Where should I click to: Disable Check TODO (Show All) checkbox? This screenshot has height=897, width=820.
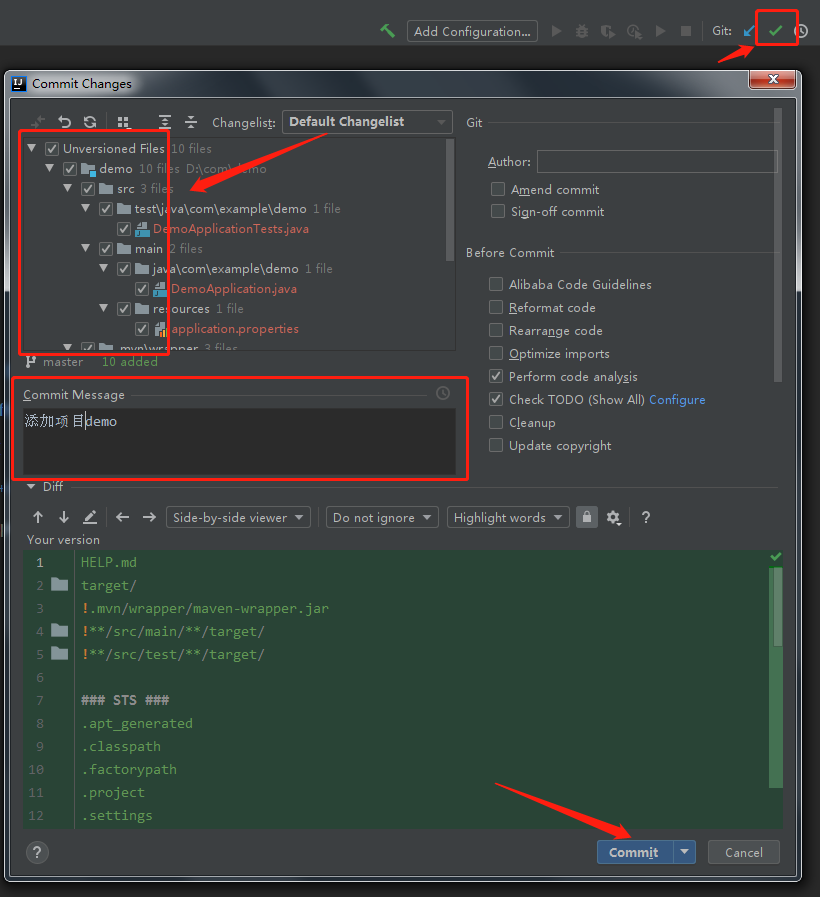pos(496,399)
